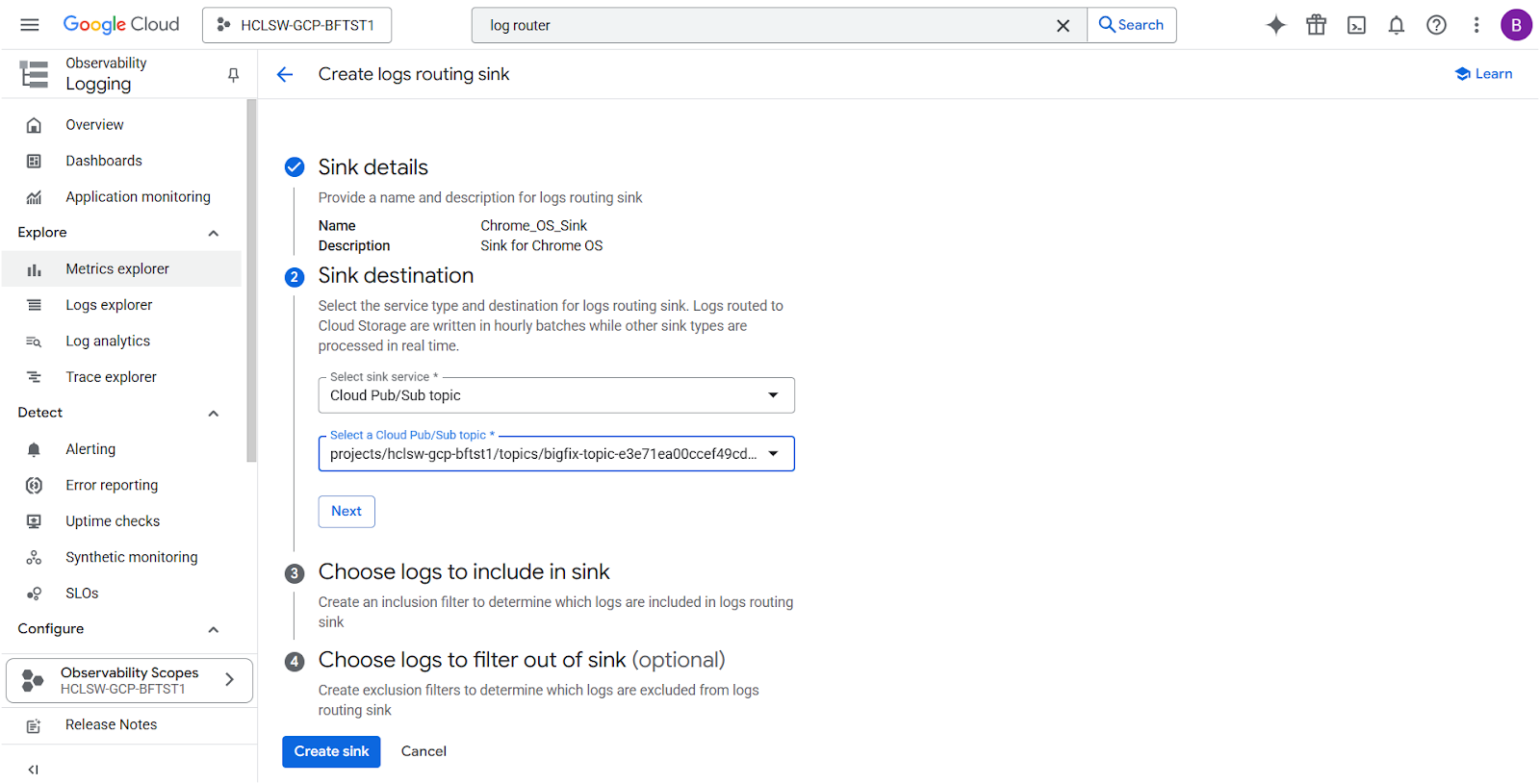Click the gift icon in header
This screenshot has width=1540, height=784.
pyautogui.click(x=1316, y=25)
